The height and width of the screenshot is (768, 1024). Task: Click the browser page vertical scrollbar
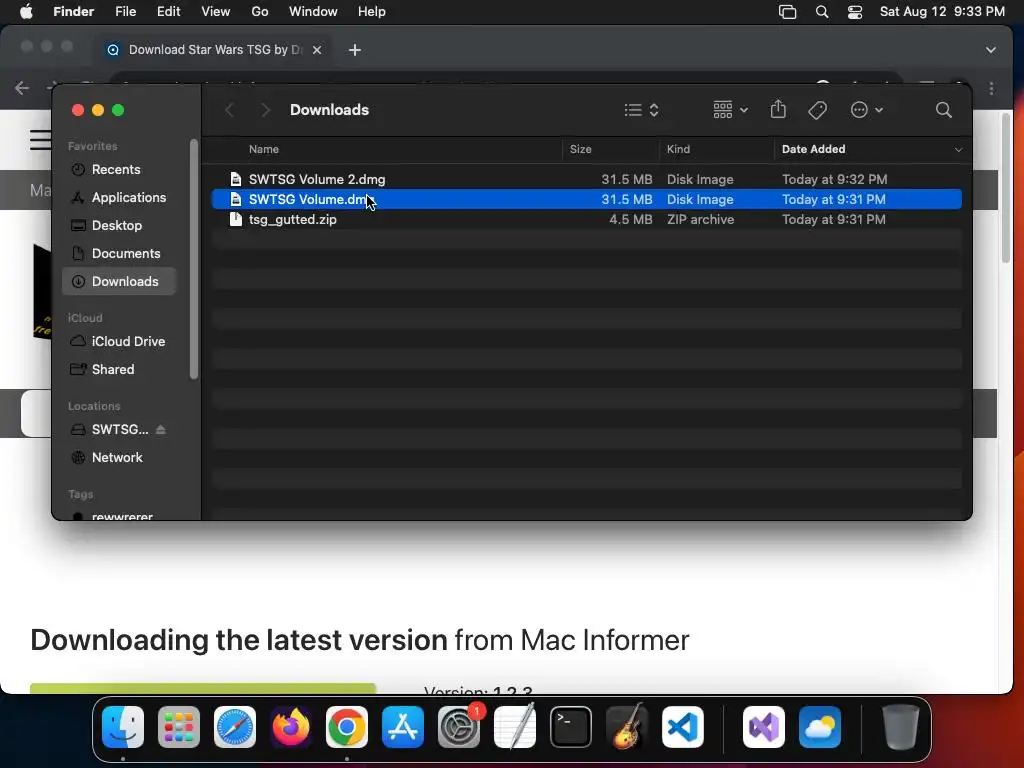tap(1005, 187)
